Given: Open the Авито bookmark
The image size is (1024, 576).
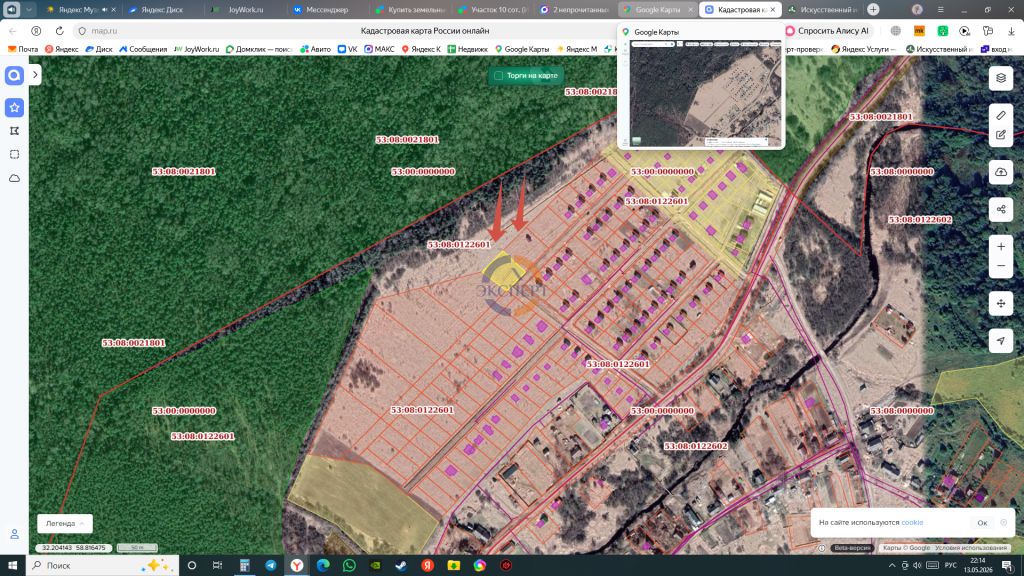Looking at the screenshot, I should [x=315, y=49].
